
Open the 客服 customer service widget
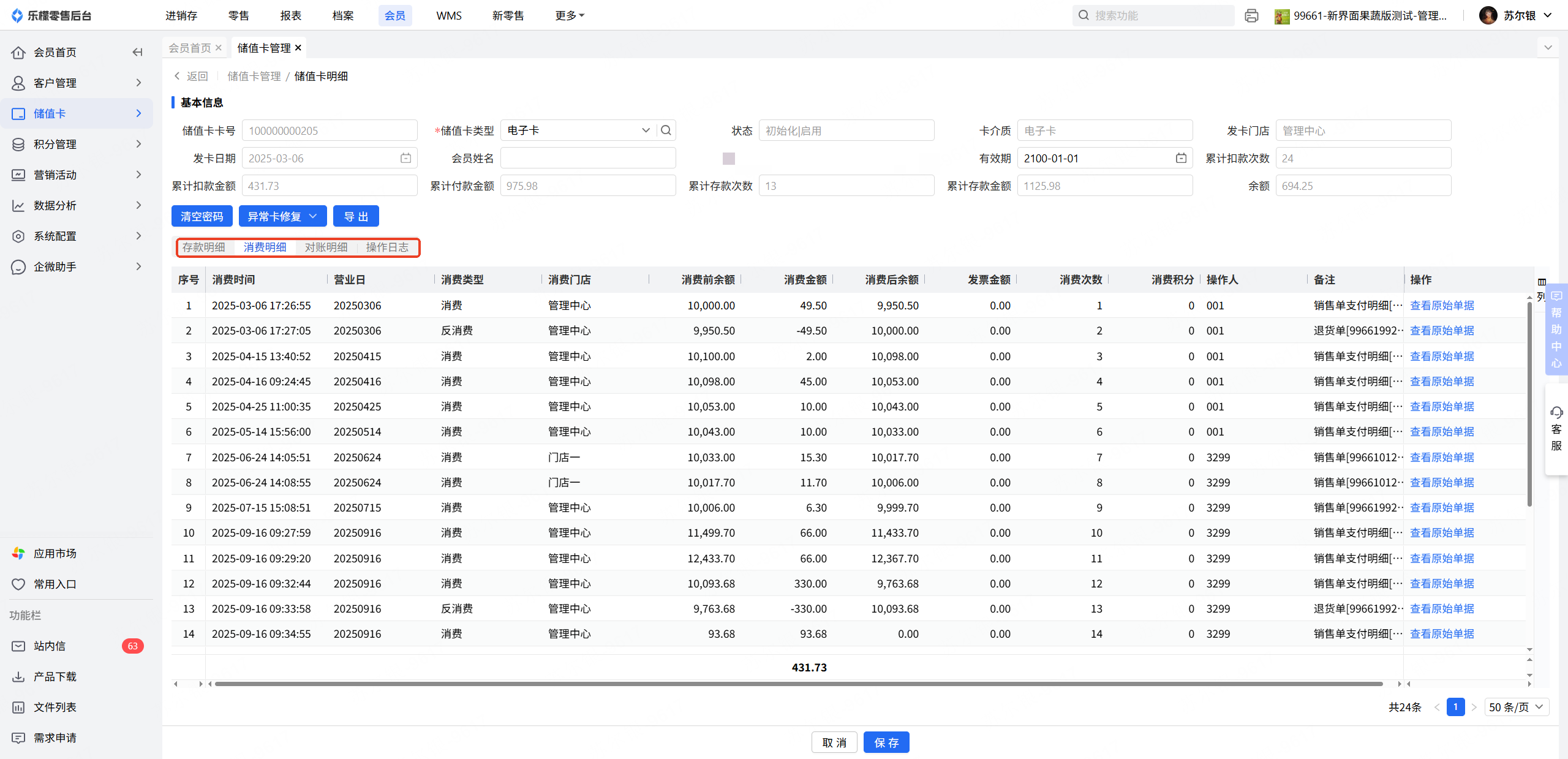click(x=1556, y=429)
